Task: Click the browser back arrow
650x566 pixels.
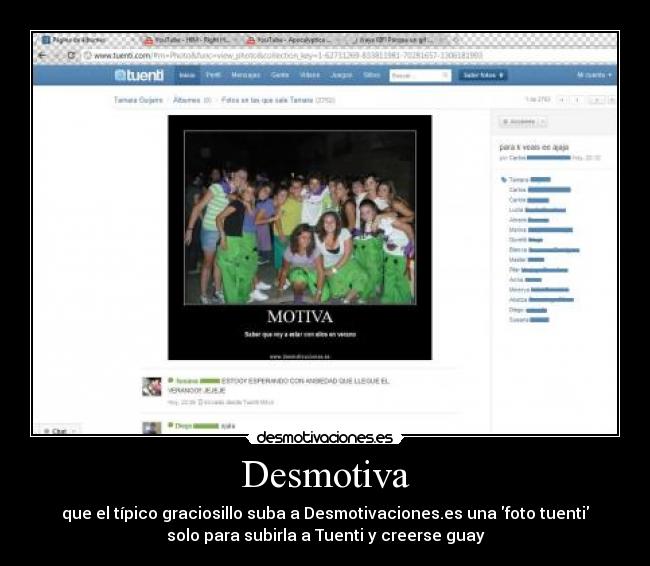Action: pos(42,55)
